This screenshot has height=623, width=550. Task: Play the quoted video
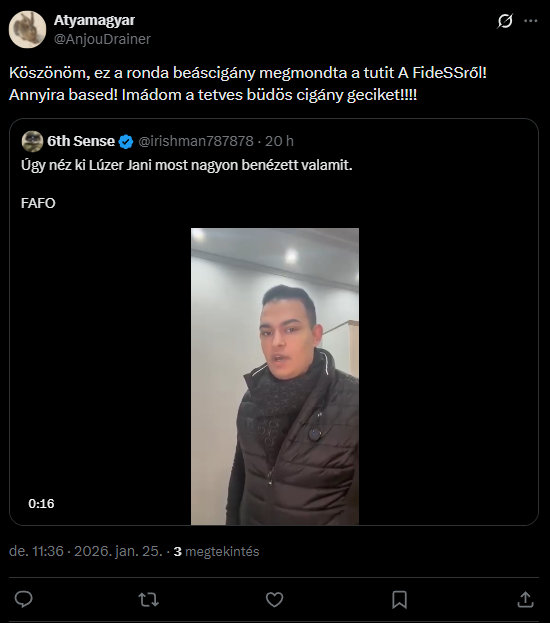[275, 376]
